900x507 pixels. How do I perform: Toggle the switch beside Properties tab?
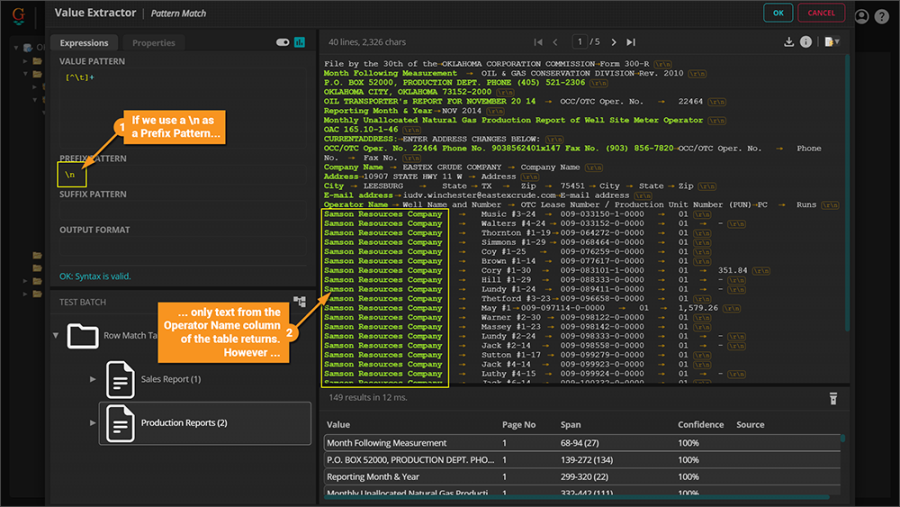coord(282,43)
